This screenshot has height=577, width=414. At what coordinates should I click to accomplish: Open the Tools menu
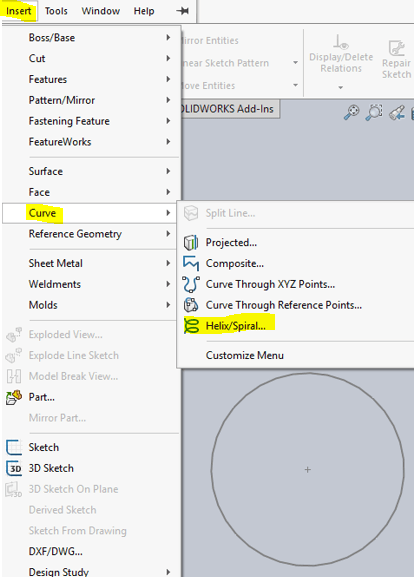[56, 11]
